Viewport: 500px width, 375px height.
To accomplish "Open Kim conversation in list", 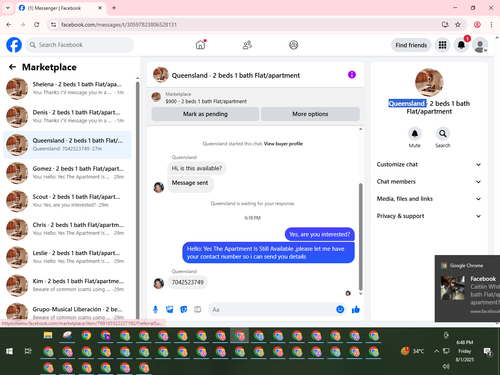I will pyautogui.click(x=67, y=285).
